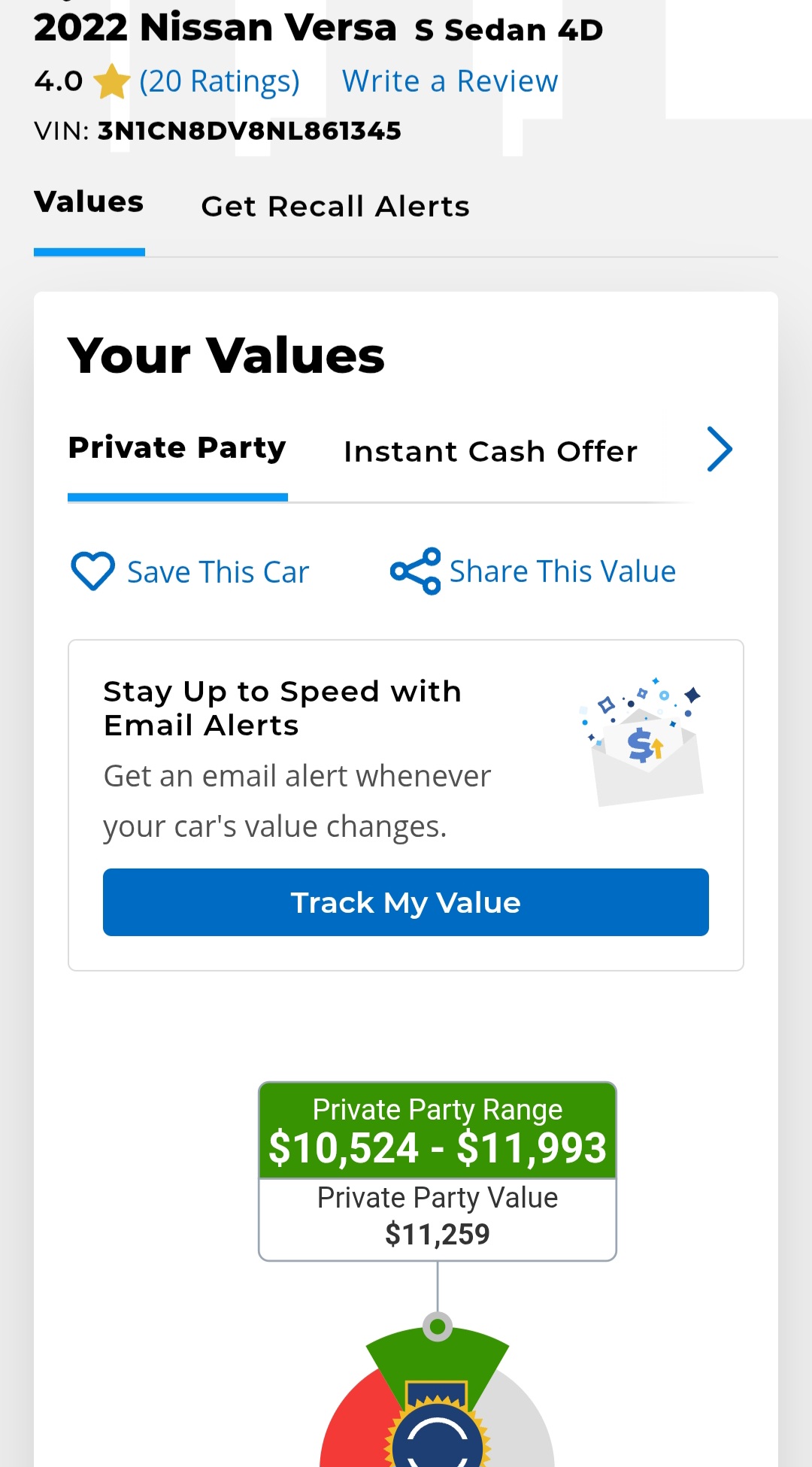Click Share This Value text link
Image resolution: width=812 pixels, height=1467 pixels.
tap(562, 571)
